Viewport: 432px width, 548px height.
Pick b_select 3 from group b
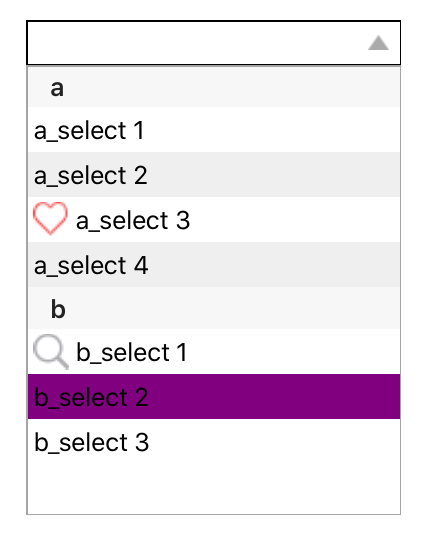point(214,442)
